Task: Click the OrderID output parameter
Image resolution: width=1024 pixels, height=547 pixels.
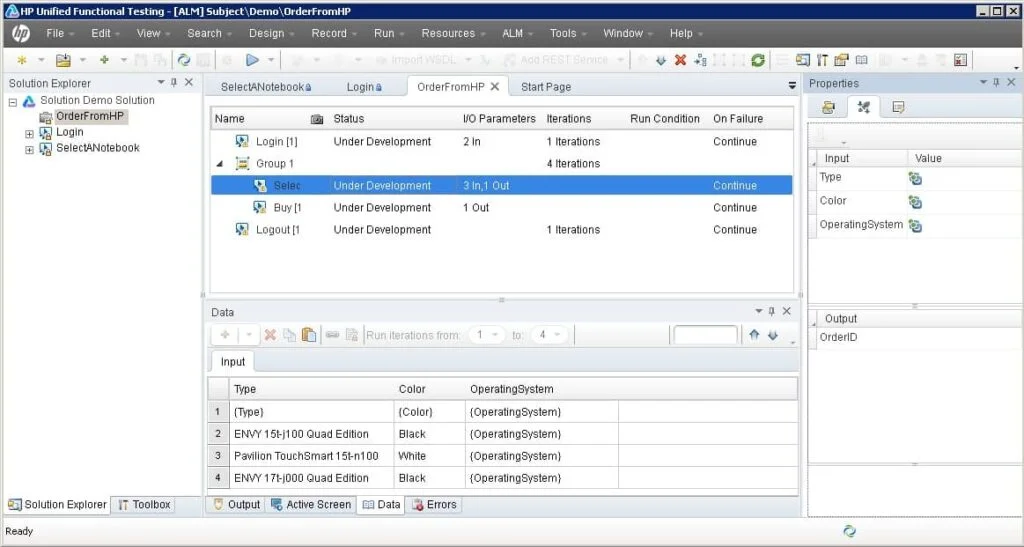Action: click(x=838, y=337)
